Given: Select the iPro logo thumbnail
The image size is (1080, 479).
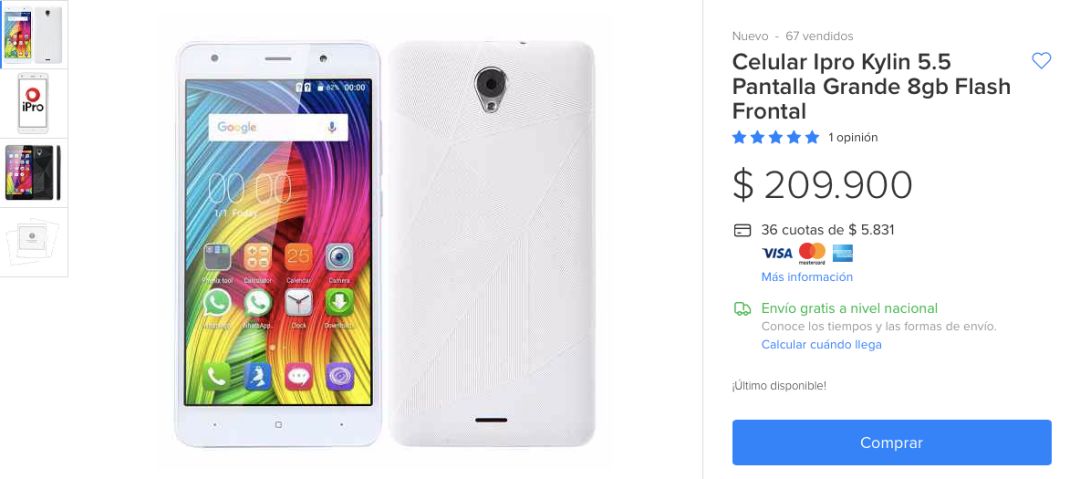Looking at the screenshot, I should [x=34, y=103].
